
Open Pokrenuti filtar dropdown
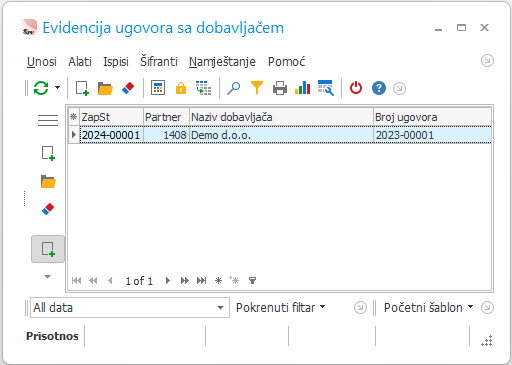pyautogui.click(x=280, y=307)
